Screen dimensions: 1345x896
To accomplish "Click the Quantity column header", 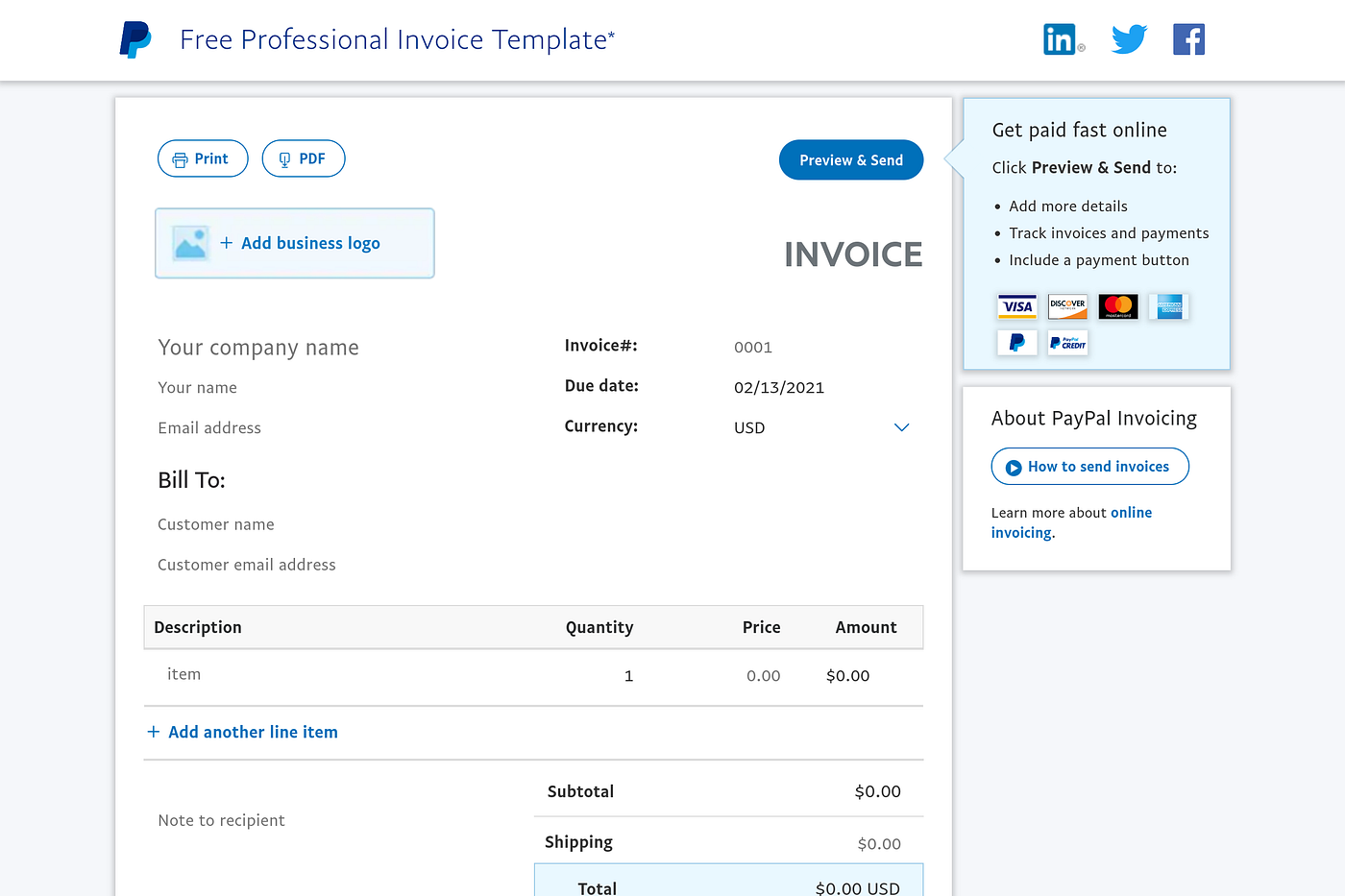I will pos(599,627).
